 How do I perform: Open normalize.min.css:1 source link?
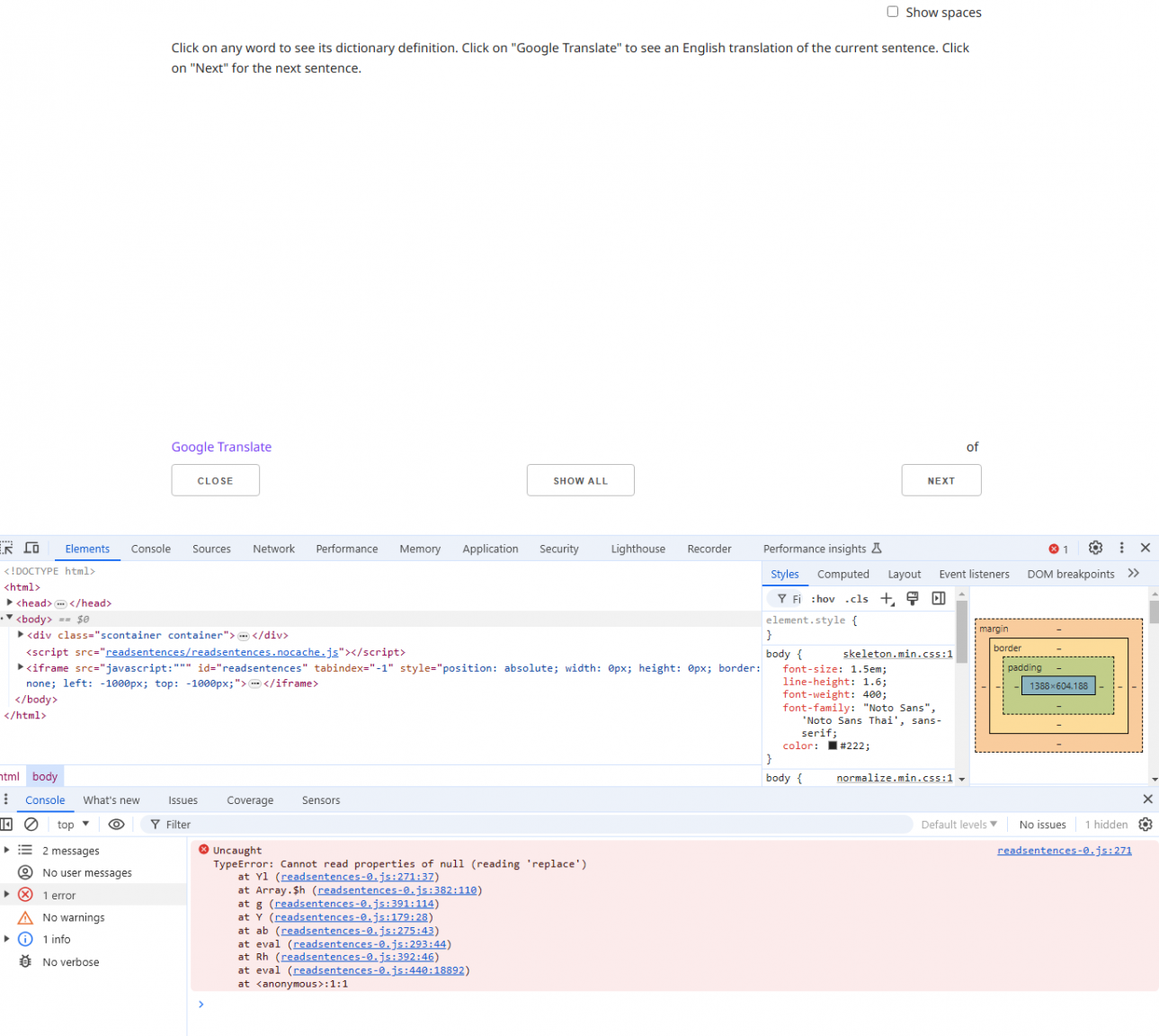coord(895,778)
